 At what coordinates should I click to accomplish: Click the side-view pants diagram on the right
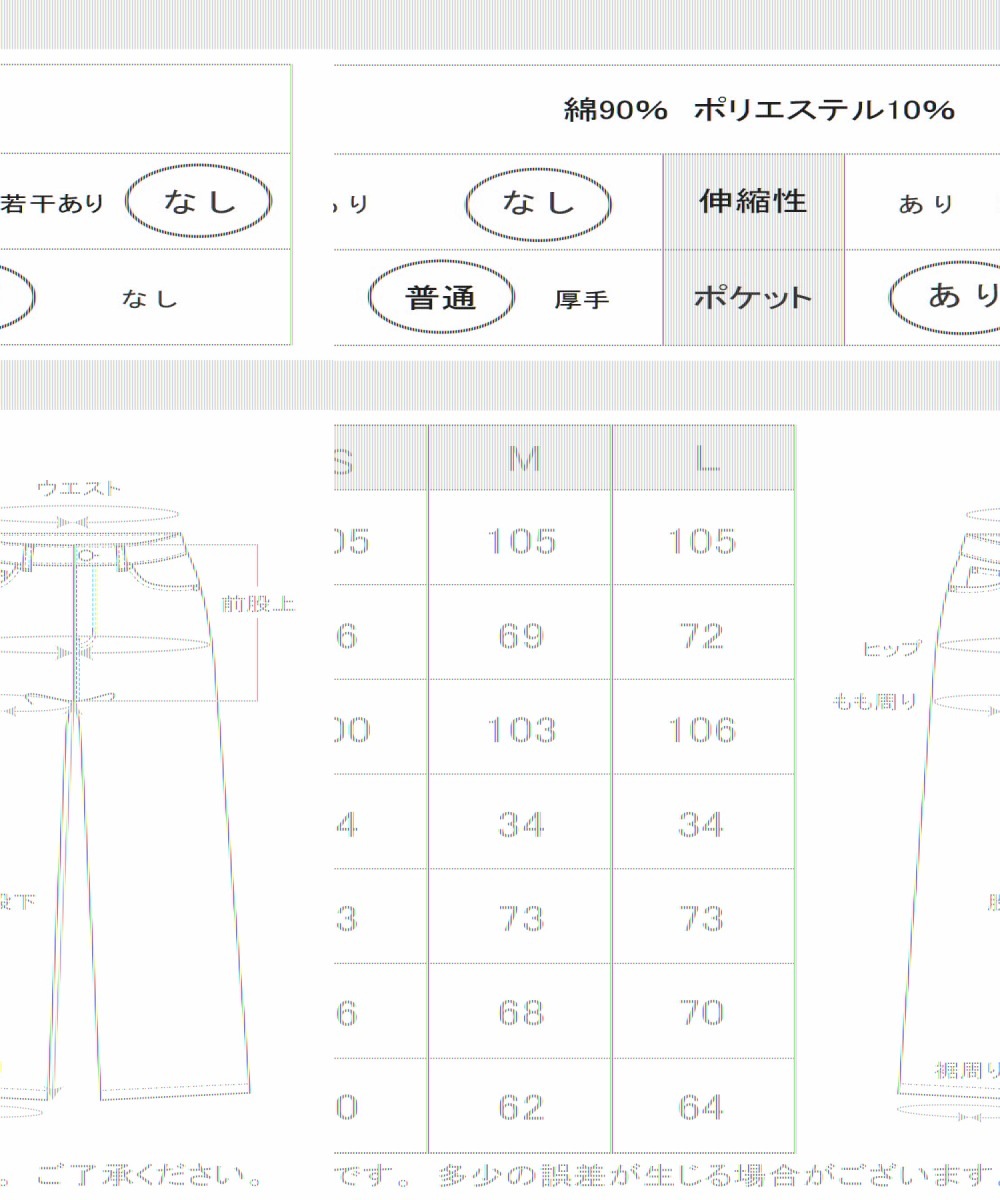click(x=950, y=800)
